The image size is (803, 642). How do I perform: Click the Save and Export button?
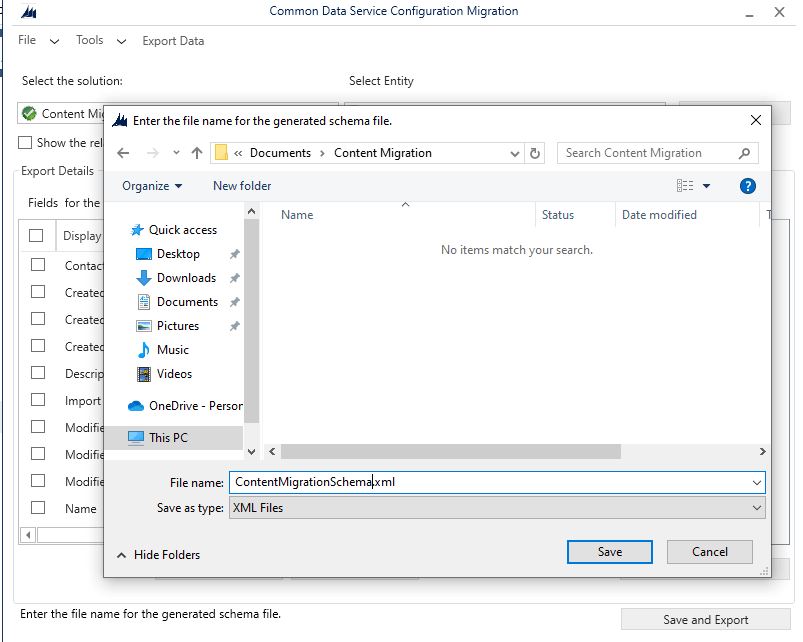pyautogui.click(x=705, y=619)
